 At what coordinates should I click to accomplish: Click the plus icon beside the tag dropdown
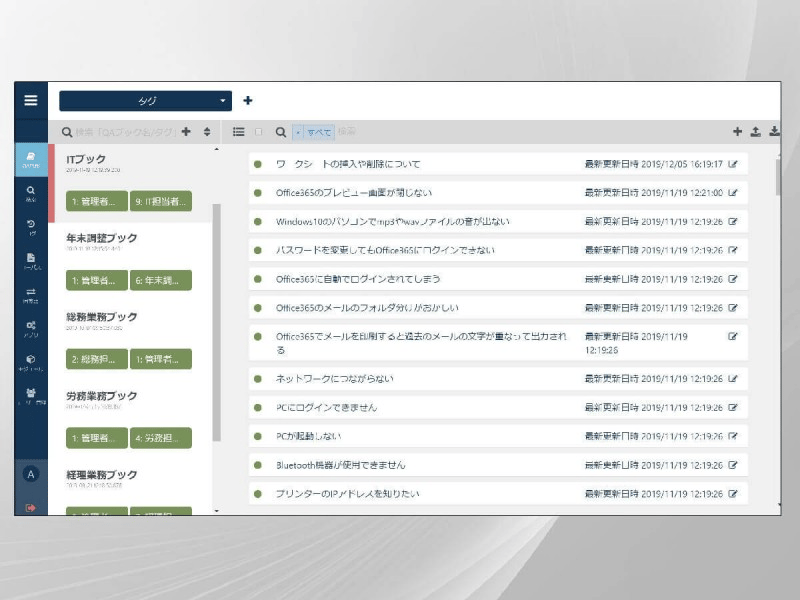pos(248,101)
